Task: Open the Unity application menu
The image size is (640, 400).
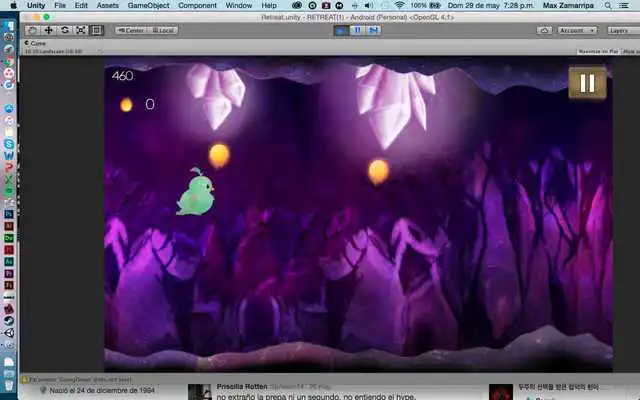Action: (x=36, y=5)
